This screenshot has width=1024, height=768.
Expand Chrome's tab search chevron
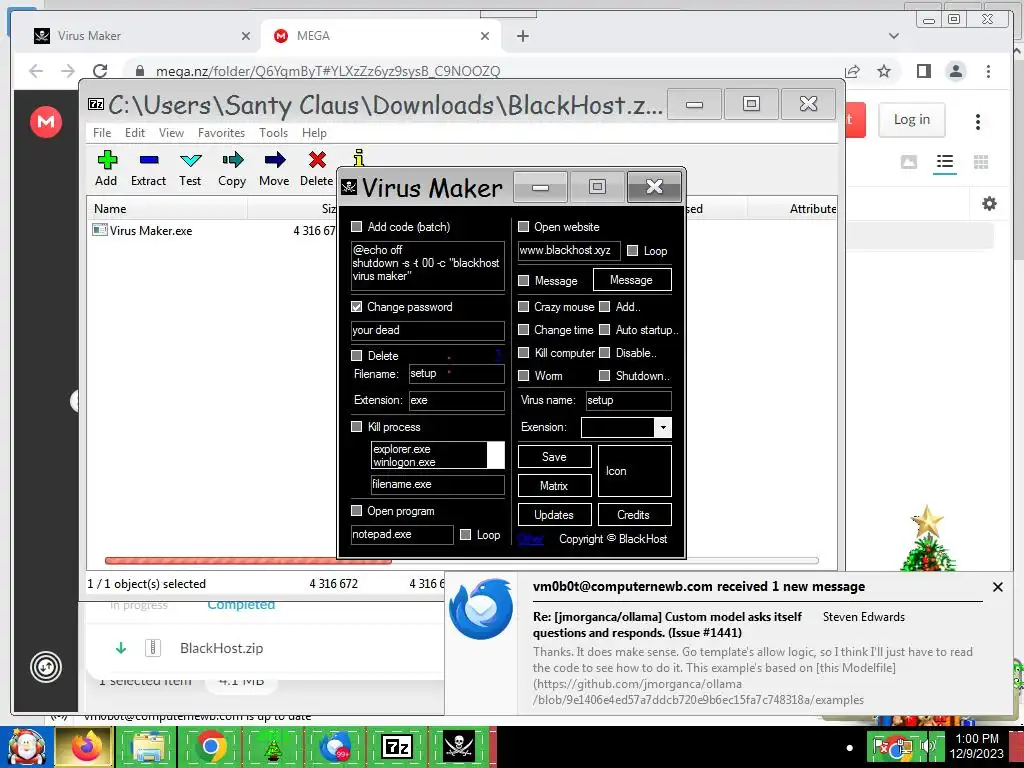coord(894,36)
